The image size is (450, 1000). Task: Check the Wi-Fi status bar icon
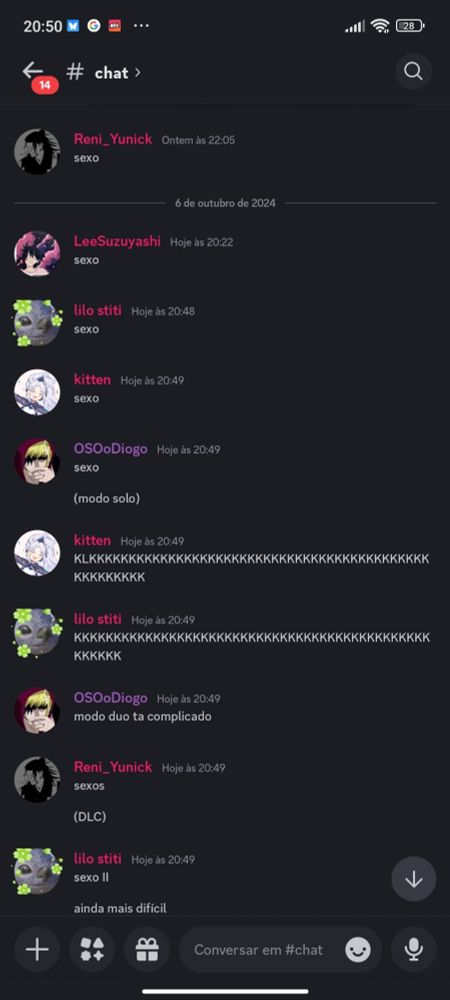pyautogui.click(x=381, y=26)
